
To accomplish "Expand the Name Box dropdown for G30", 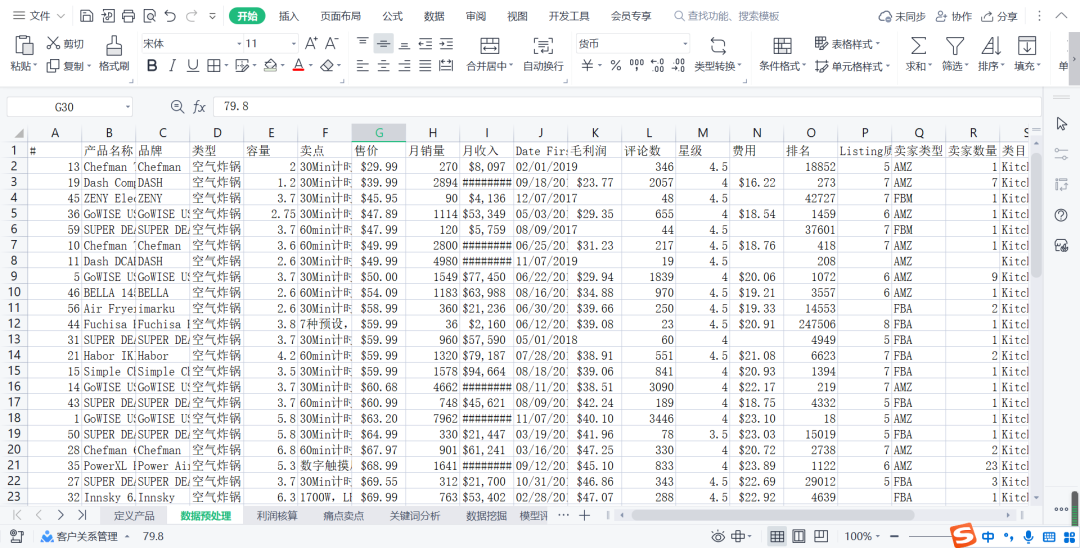I will point(127,107).
